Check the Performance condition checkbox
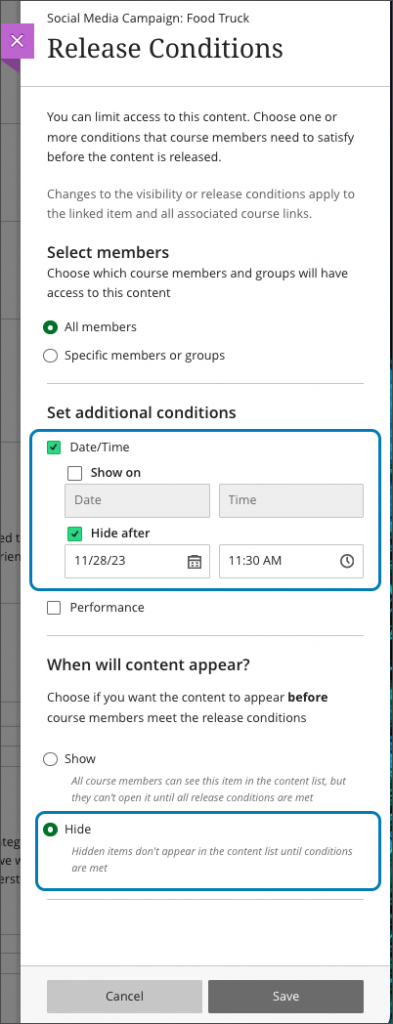The width and height of the screenshot is (393, 1024). (x=54, y=608)
